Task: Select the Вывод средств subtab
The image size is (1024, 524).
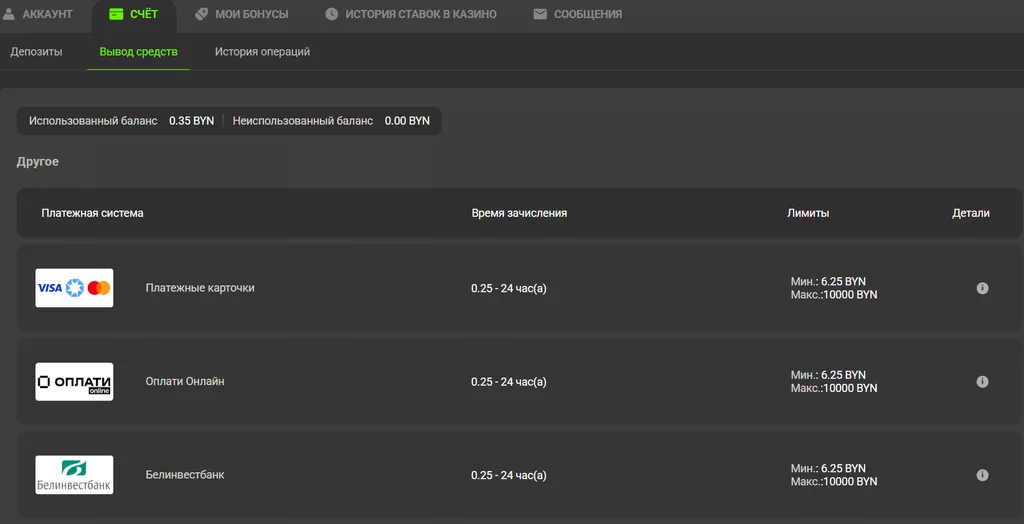Action: [x=138, y=52]
